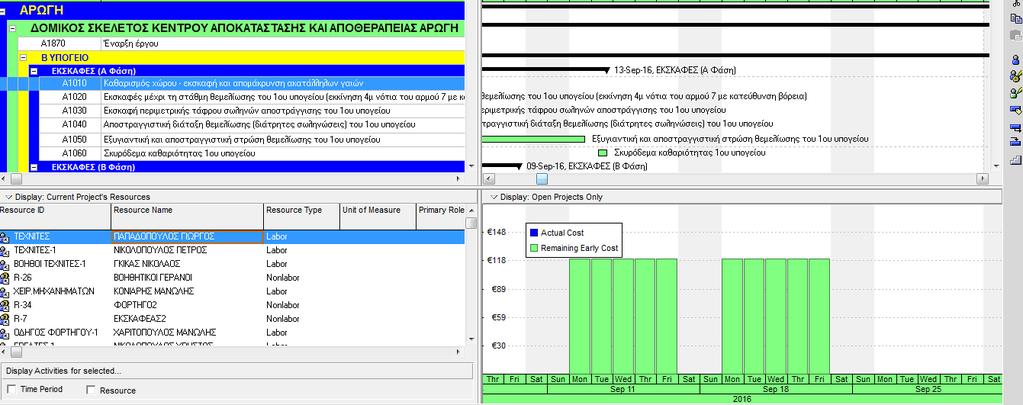Click nonlabor icon beside R-34
This screenshot has height=405, width=1023.
[4, 305]
